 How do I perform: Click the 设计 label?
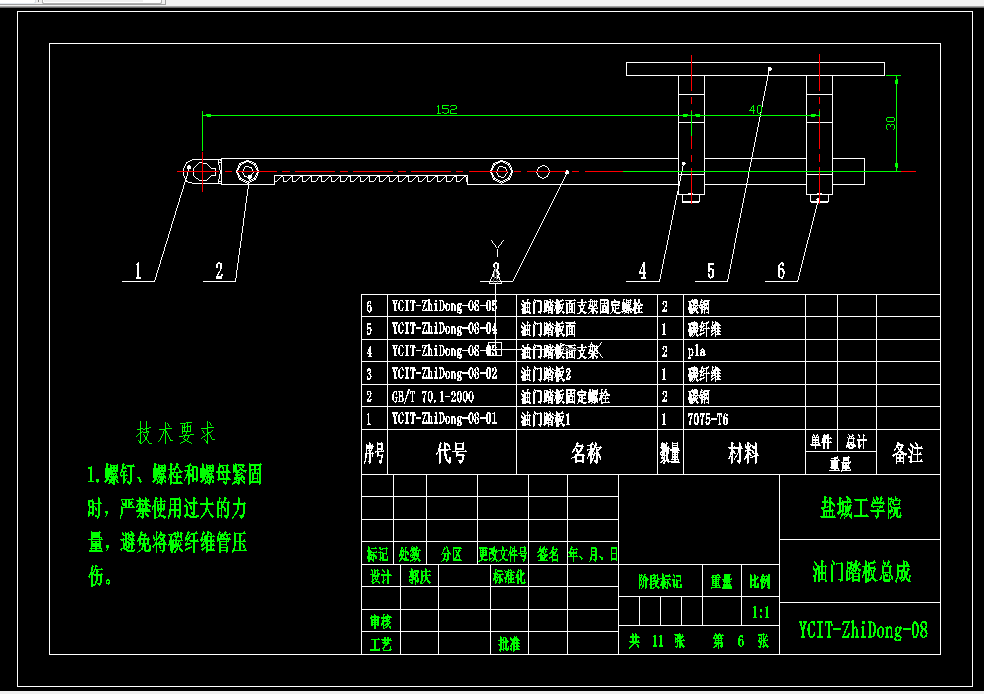pyautogui.click(x=381, y=577)
